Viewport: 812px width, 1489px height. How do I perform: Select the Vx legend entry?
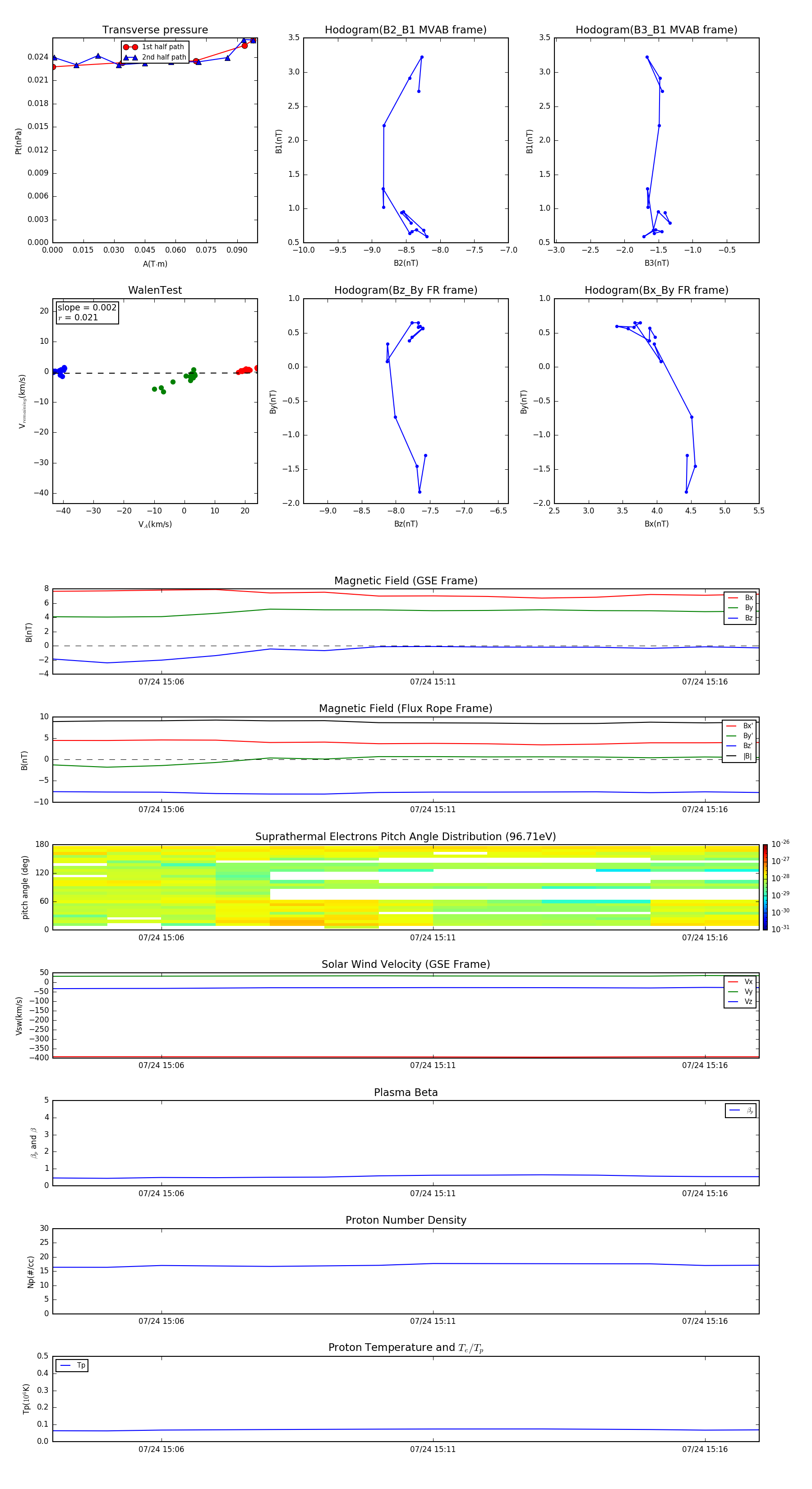(x=740, y=981)
